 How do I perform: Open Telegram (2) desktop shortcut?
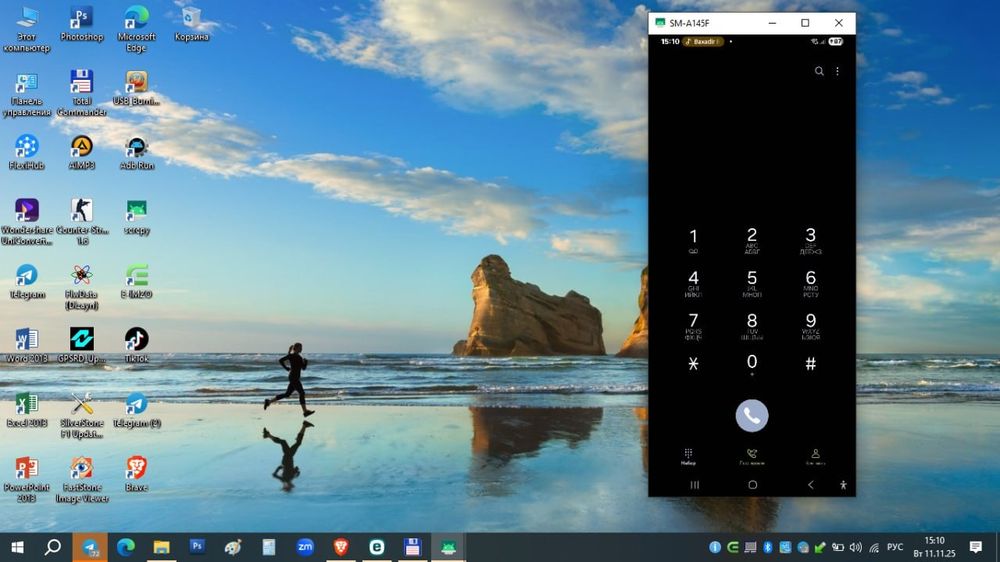pyautogui.click(x=136, y=410)
